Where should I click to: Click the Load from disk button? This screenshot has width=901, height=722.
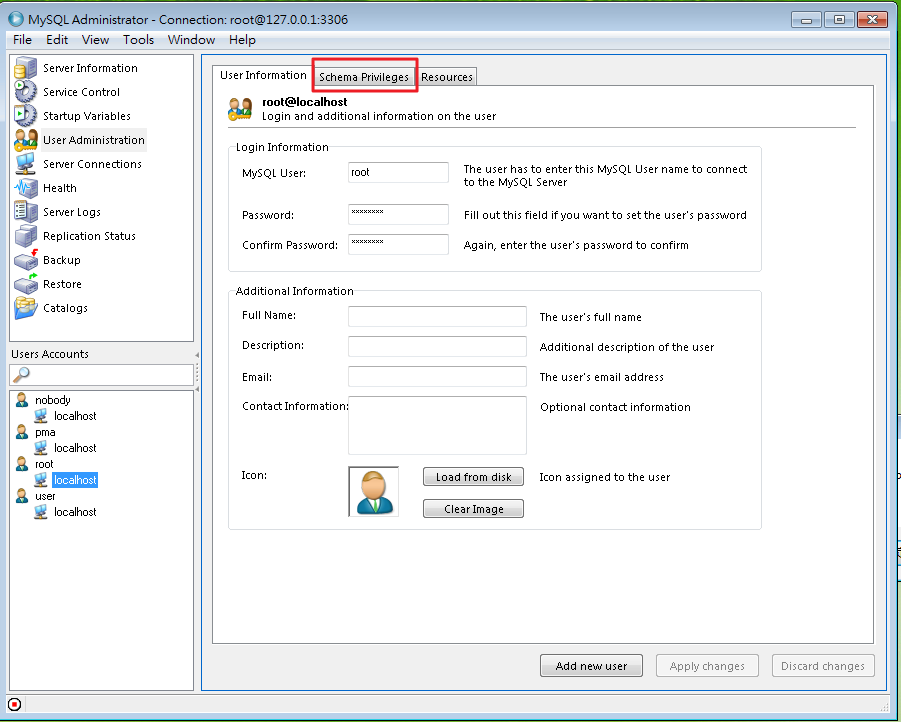click(x=473, y=477)
